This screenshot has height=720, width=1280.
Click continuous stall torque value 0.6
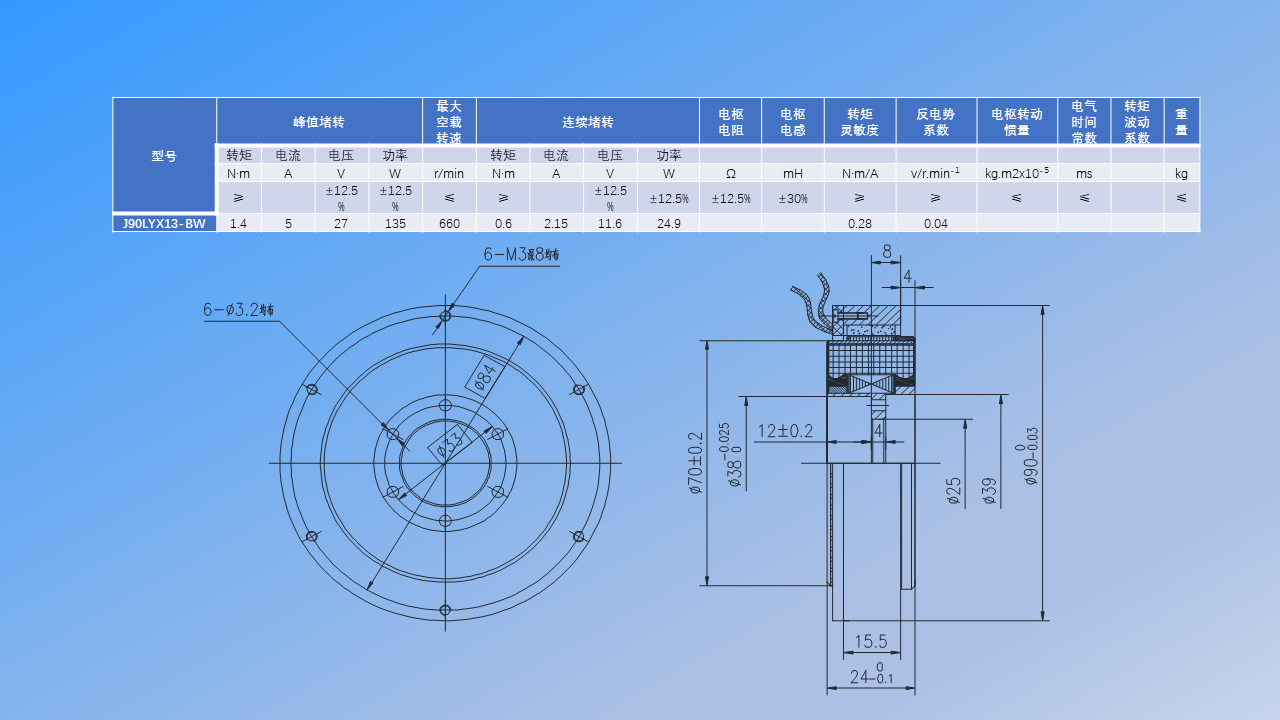(x=503, y=224)
